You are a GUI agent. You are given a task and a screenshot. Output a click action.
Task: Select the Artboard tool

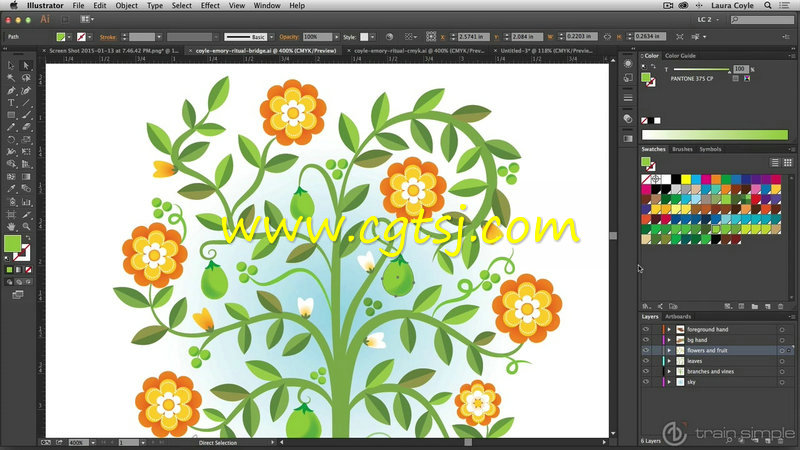(11, 215)
